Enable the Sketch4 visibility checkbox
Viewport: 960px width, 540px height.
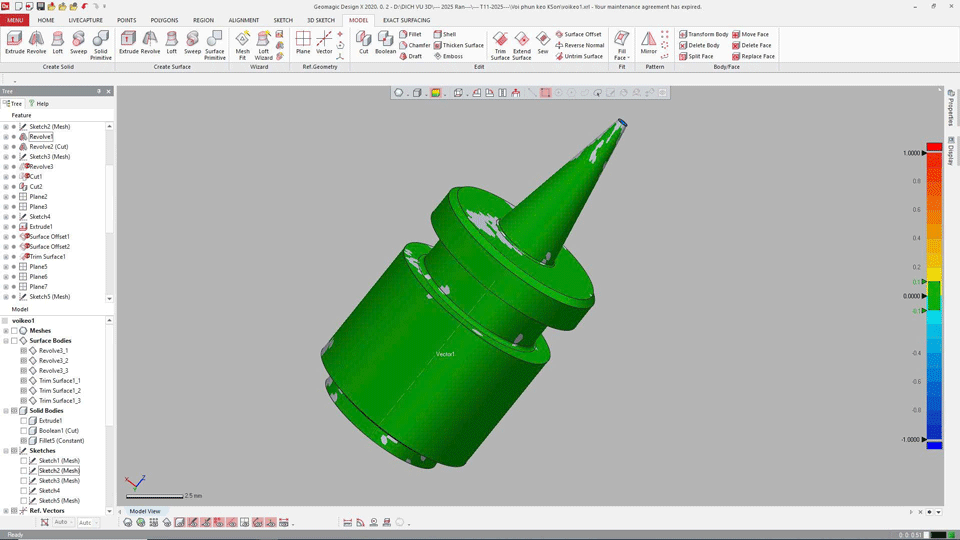[x=24, y=491]
